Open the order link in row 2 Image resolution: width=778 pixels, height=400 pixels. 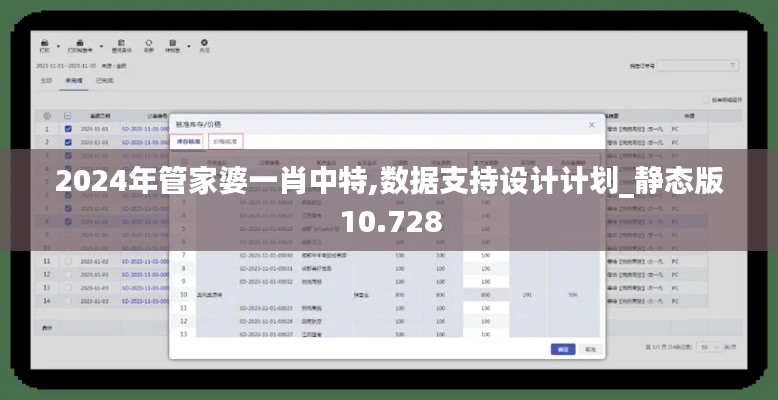(145, 142)
